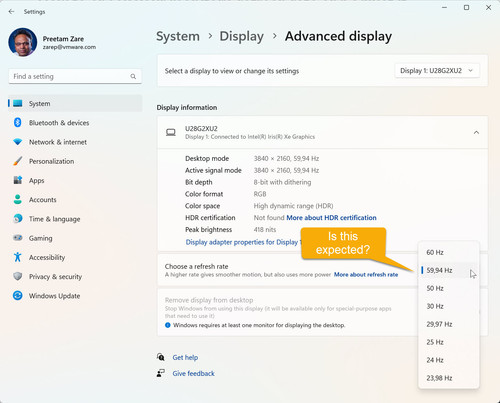This screenshot has height=403, width=500.
Task: Click the Choose a refresh rate heading
Action: coord(196,266)
